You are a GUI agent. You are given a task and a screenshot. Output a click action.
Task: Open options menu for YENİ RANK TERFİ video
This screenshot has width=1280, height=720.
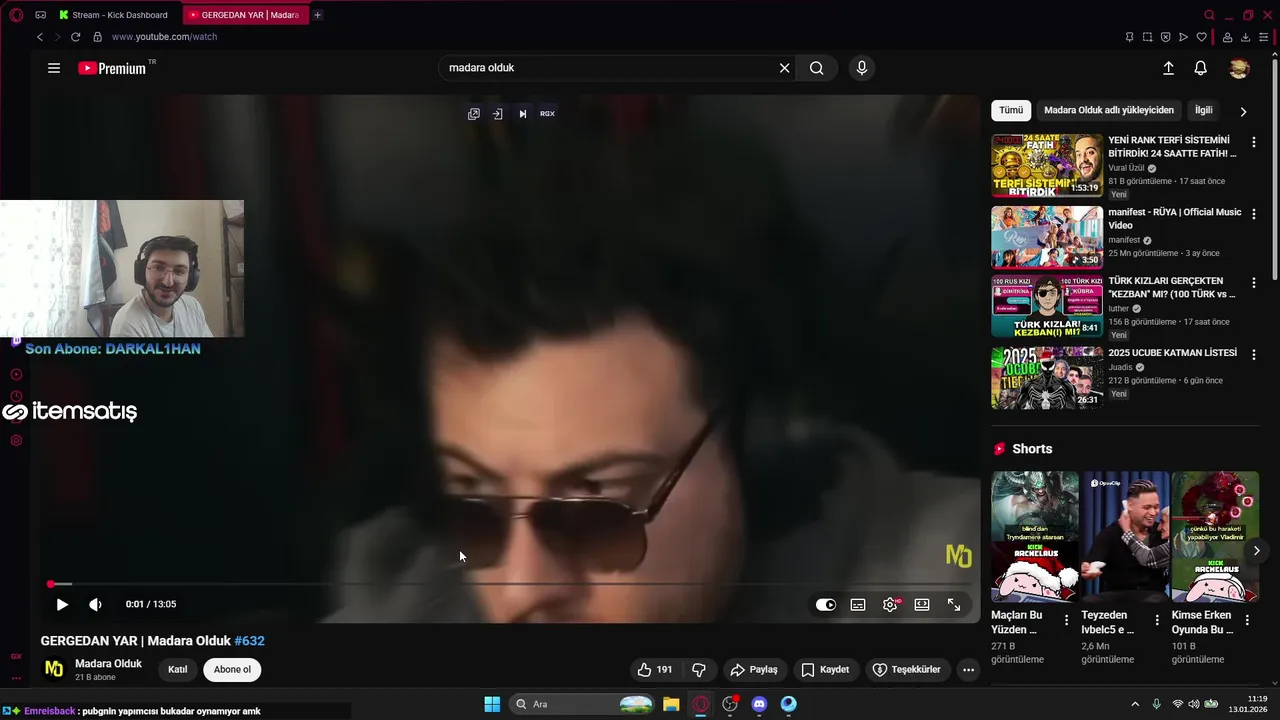(x=1254, y=143)
